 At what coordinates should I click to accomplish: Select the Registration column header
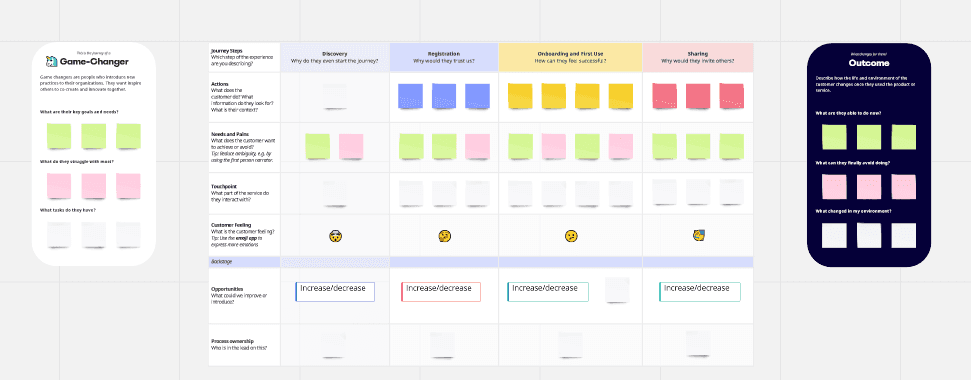click(444, 57)
